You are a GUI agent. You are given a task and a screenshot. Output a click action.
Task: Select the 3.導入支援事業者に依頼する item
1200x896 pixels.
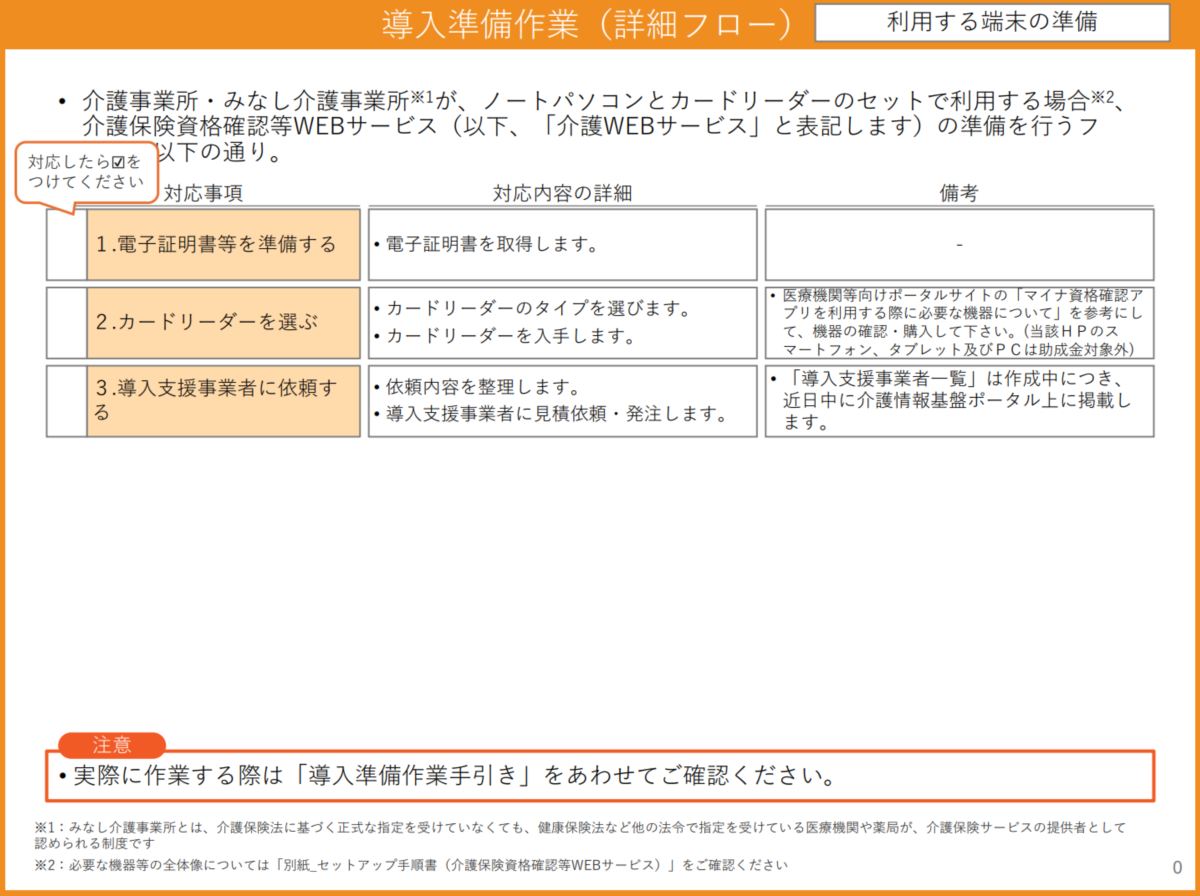click(x=223, y=401)
